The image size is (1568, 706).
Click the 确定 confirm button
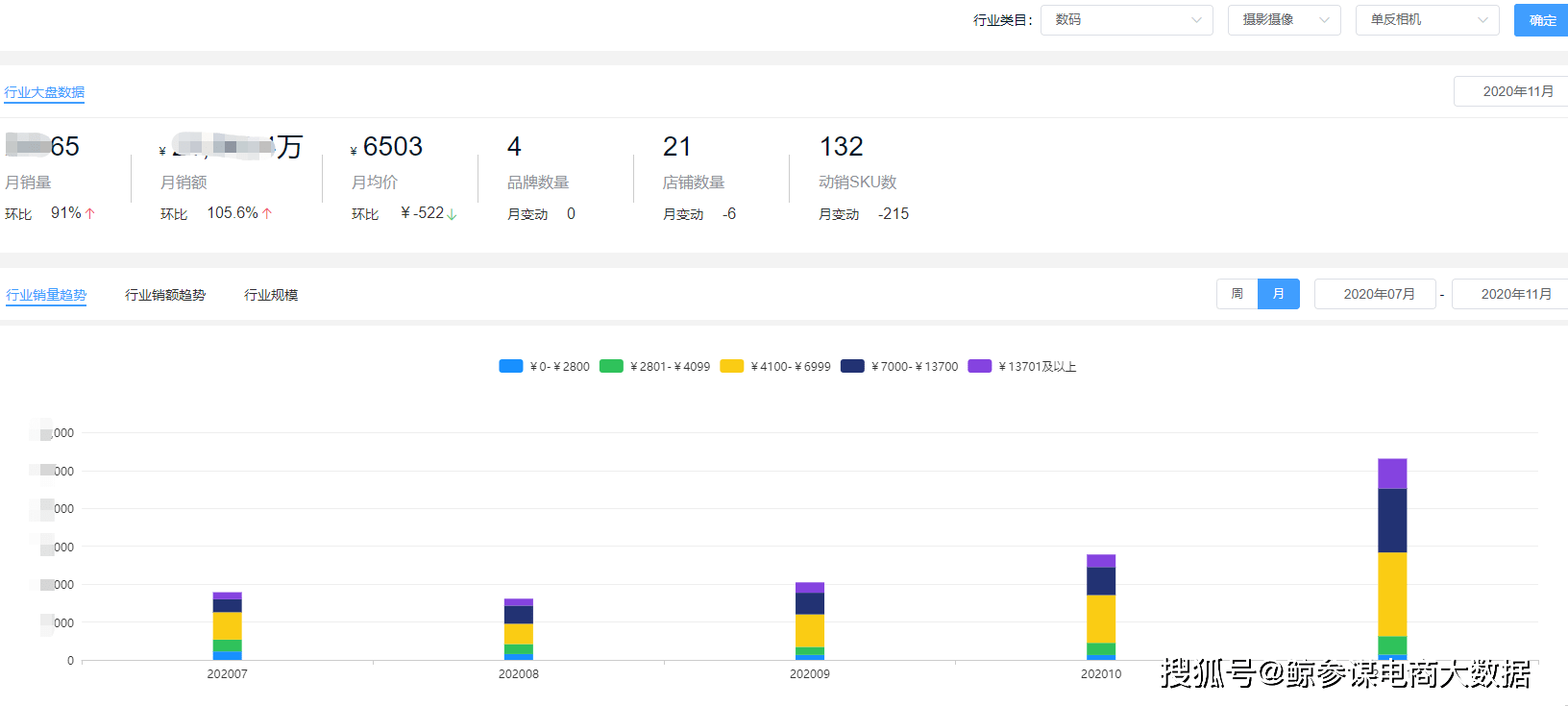point(1541,20)
